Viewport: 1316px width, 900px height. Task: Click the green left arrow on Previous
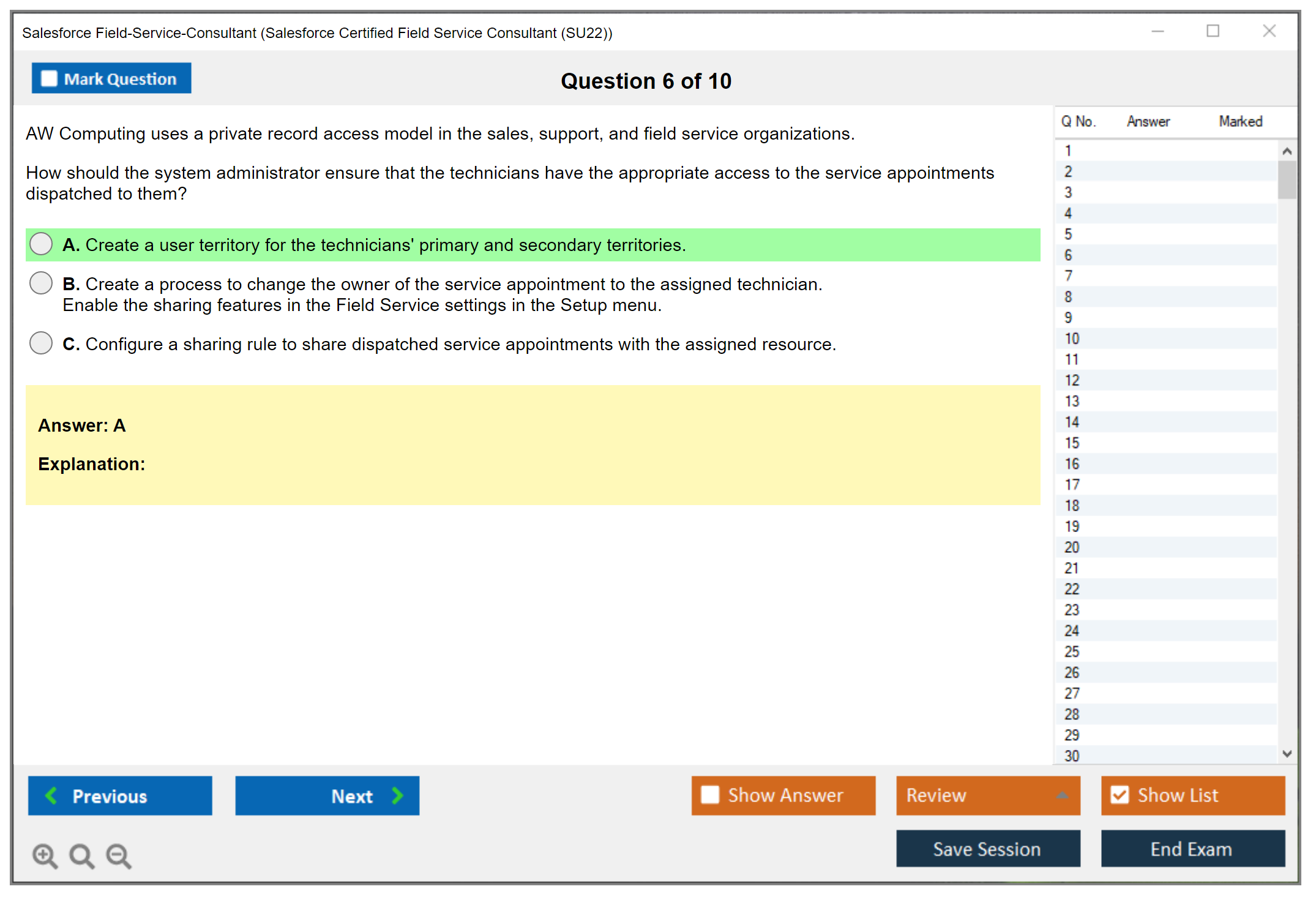(x=51, y=795)
